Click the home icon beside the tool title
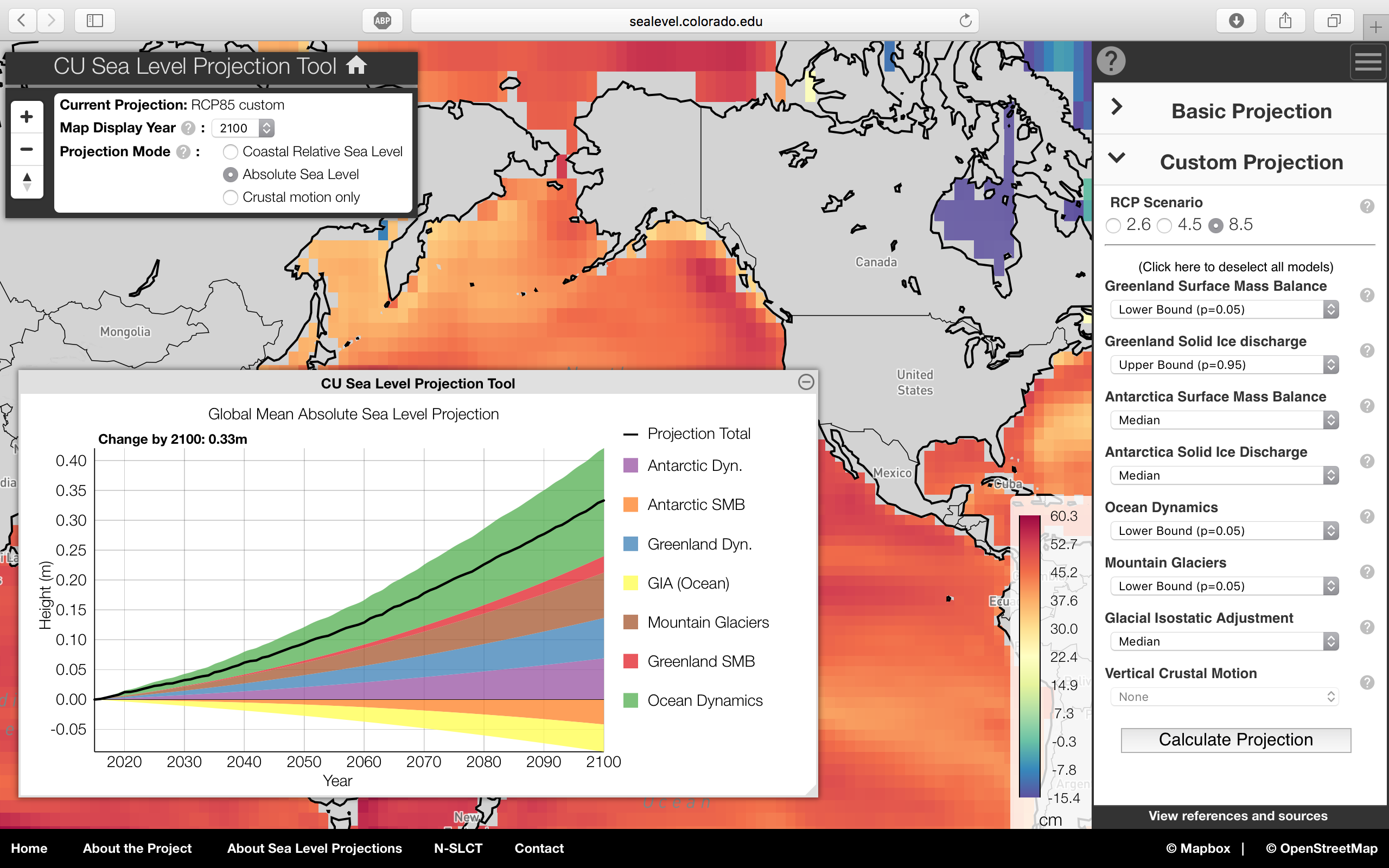The image size is (1389, 868). (356, 66)
